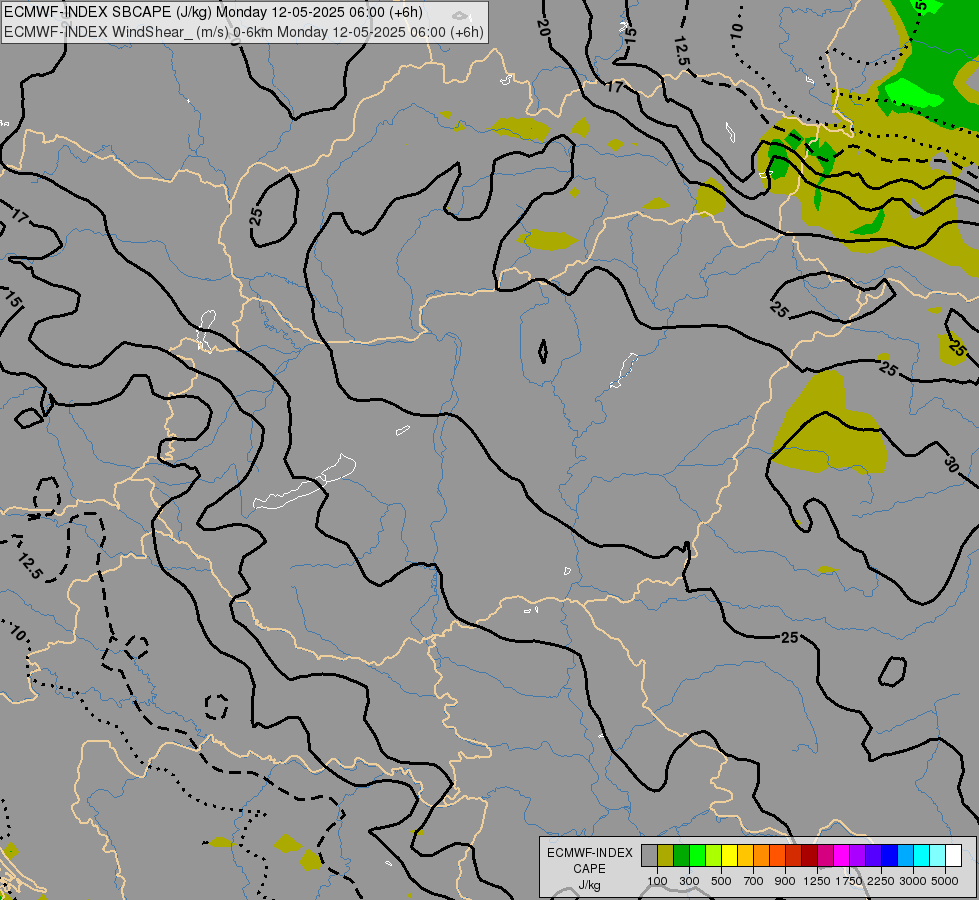Choose the bright magenta legend swatch
Viewport: 979px width, 900px height.
[842, 855]
